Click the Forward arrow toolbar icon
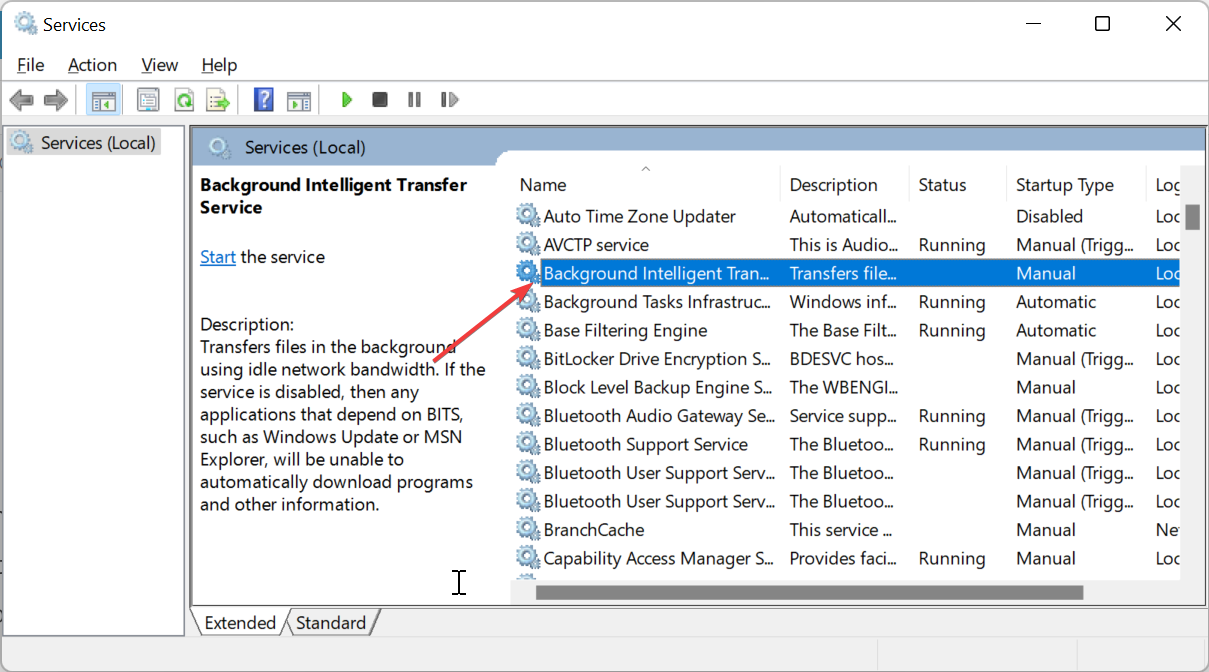The height and width of the screenshot is (672, 1209). point(56,100)
